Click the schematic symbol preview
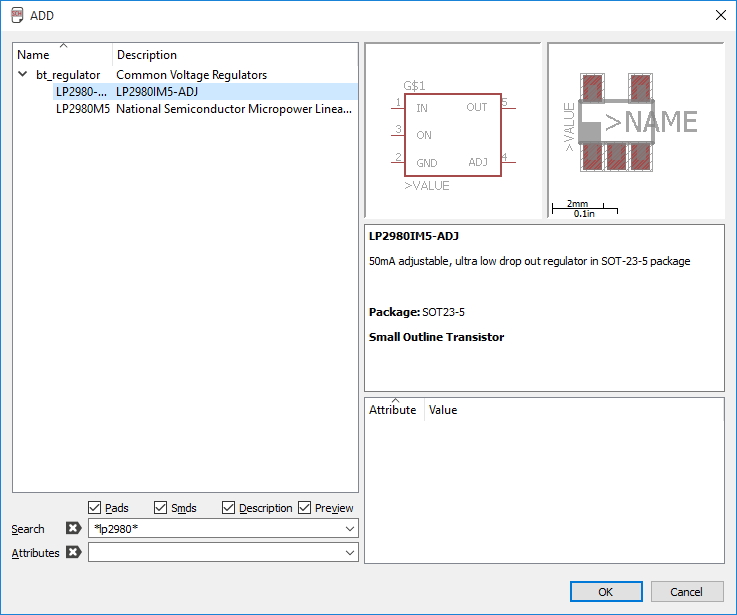737x615 pixels. point(453,131)
